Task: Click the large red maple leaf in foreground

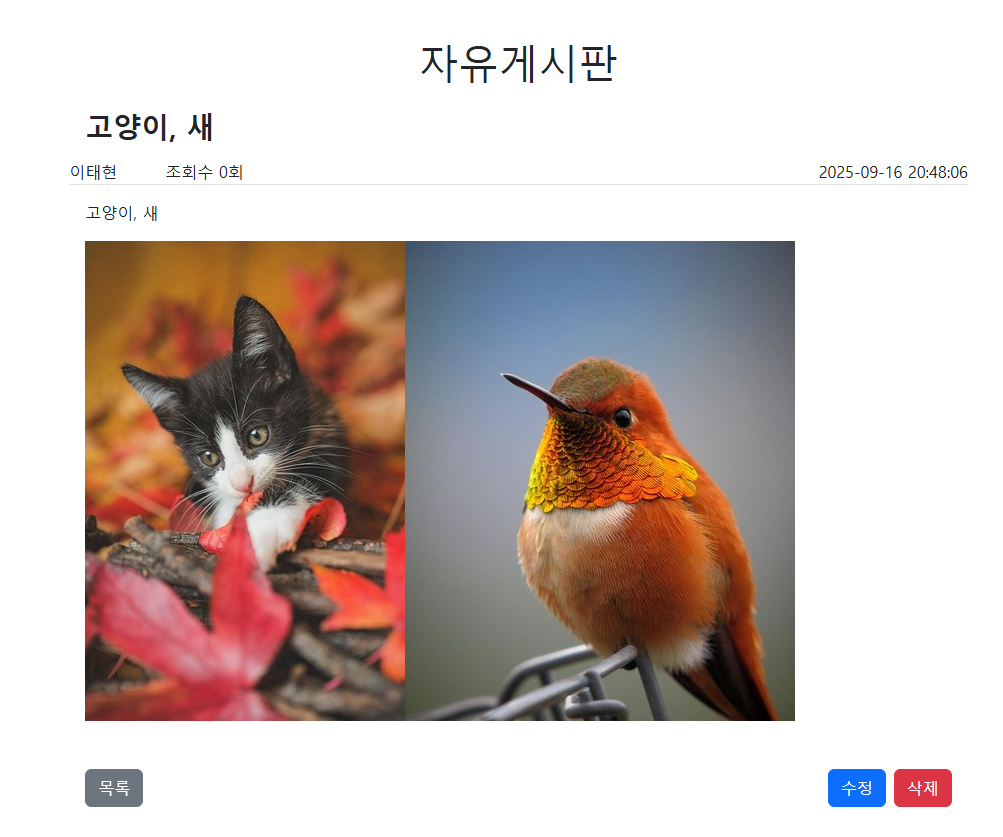Action: click(192, 614)
